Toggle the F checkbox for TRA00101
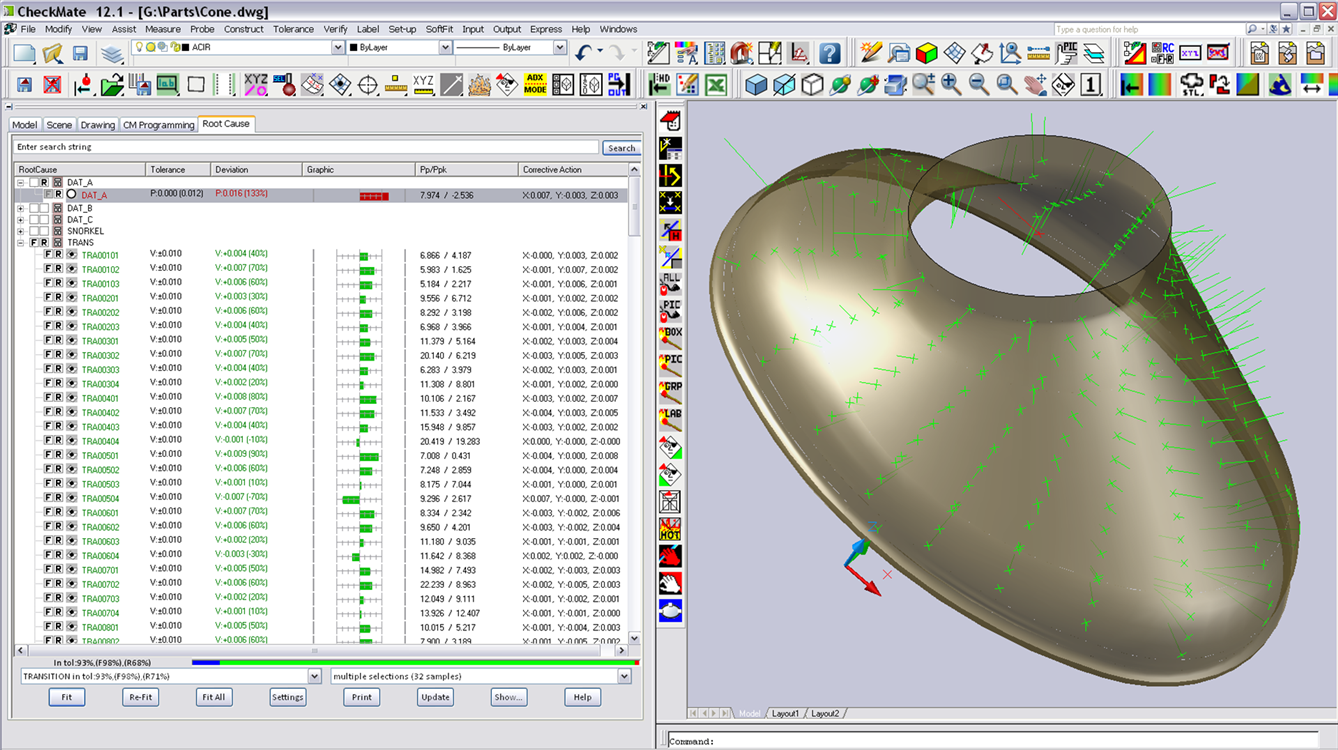Image resolution: width=1338 pixels, height=750 pixels. click(x=47, y=255)
